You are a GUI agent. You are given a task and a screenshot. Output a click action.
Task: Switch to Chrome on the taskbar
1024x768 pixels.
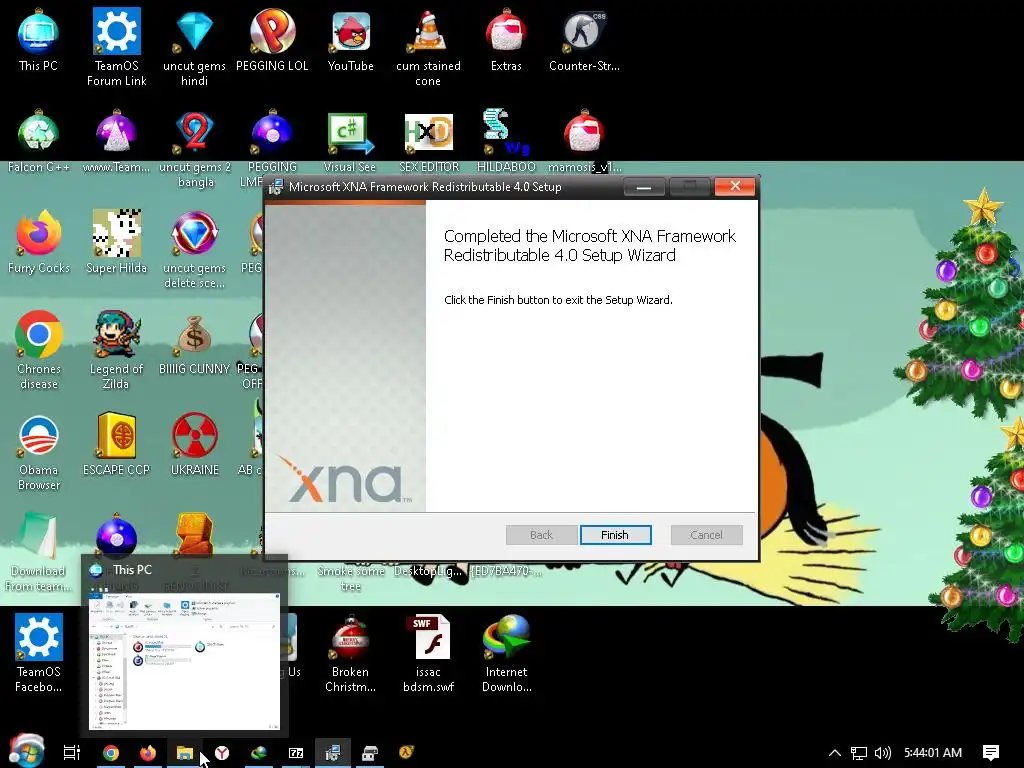[111, 753]
